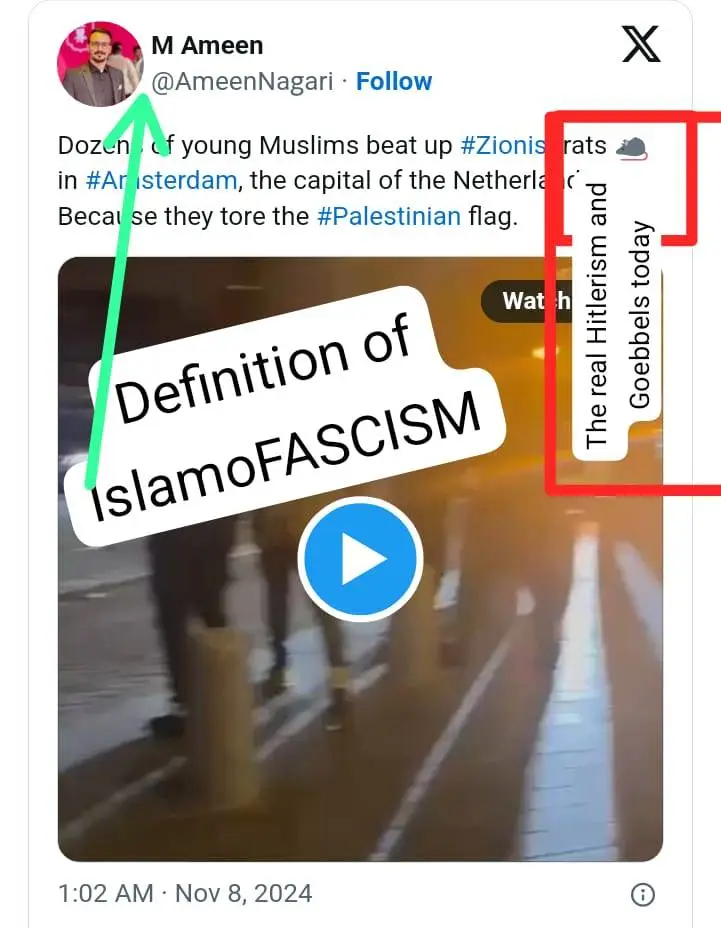Follow the @AmeenNagari account
Screen dimensions: 721x928
pyautogui.click(x=394, y=82)
